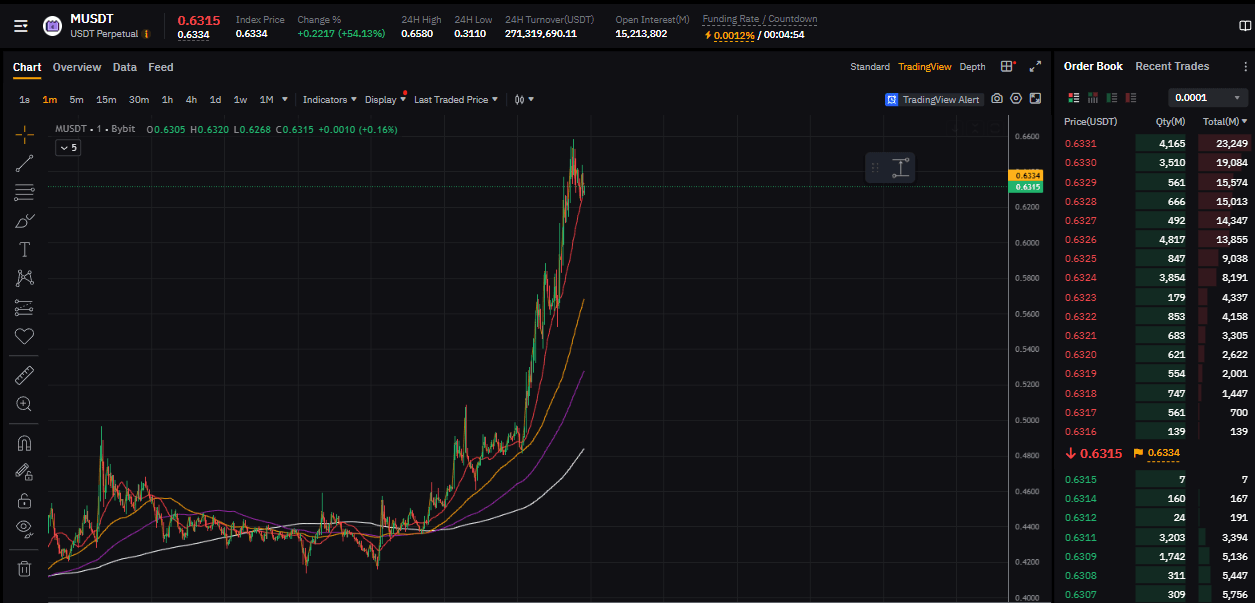Take a chart snapshot with camera icon

997,99
